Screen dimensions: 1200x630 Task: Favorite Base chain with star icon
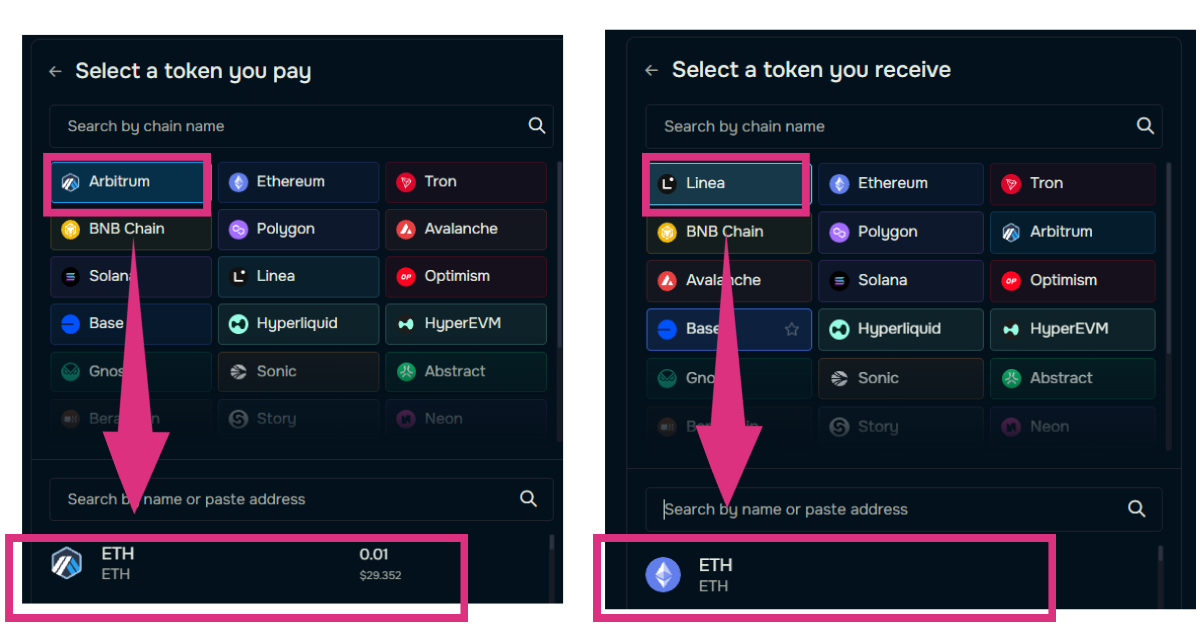(x=792, y=329)
